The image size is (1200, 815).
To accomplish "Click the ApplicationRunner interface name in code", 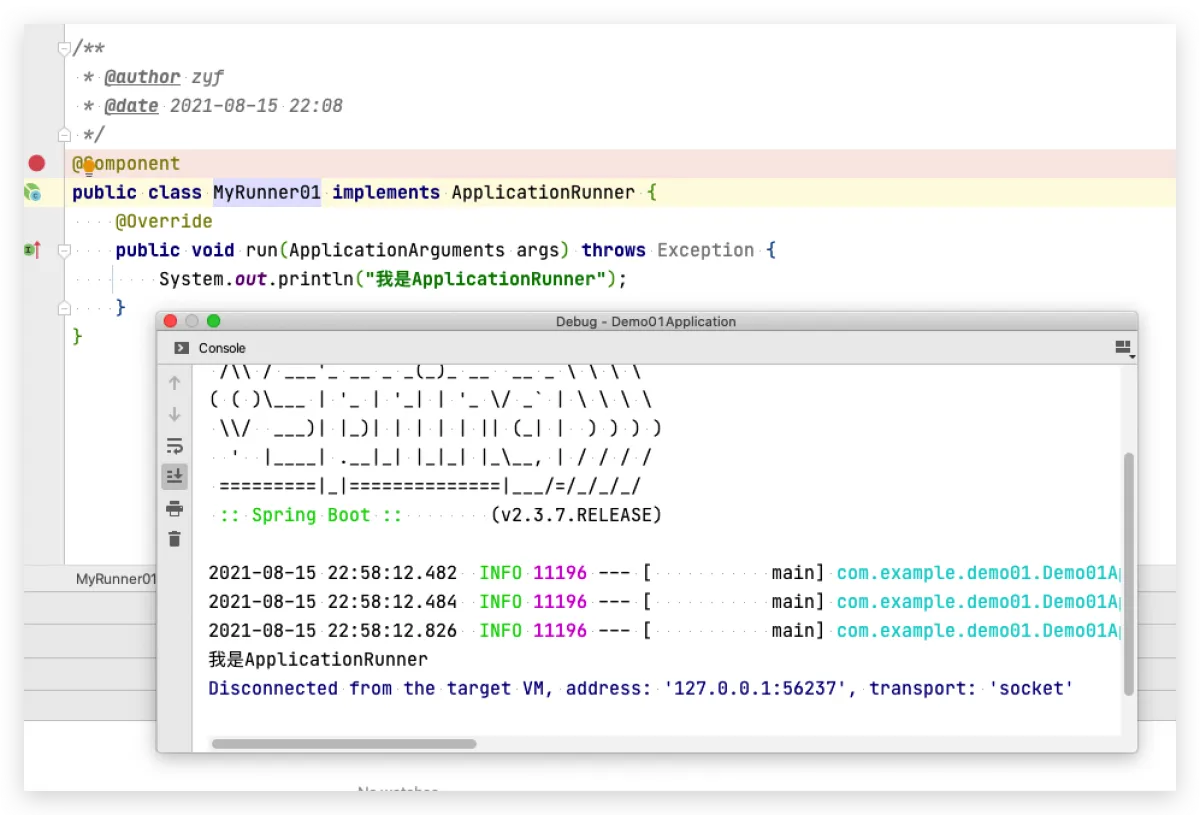I will click(x=542, y=192).
